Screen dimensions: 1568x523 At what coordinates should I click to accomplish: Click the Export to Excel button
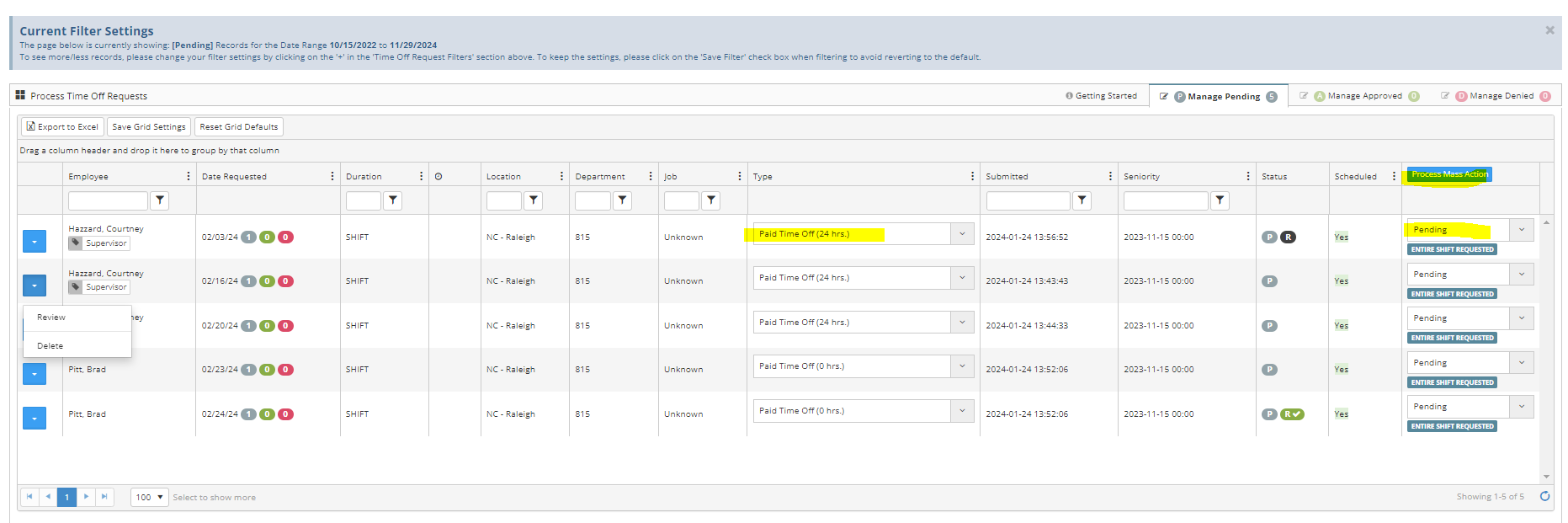pyautogui.click(x=62, y=127)
